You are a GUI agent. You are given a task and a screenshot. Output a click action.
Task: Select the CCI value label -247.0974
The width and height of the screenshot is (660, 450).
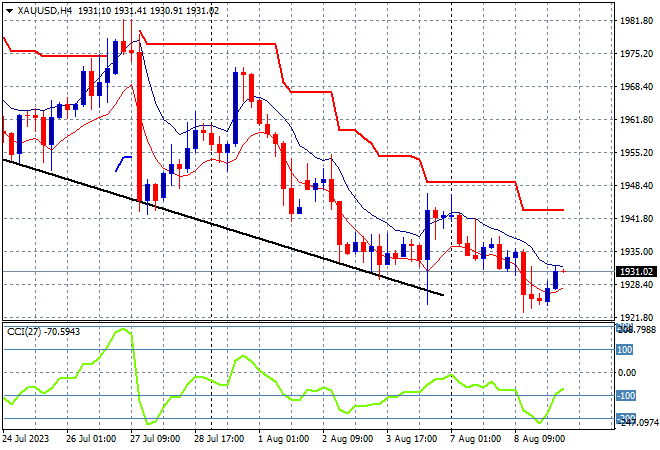tap(639, 422)
